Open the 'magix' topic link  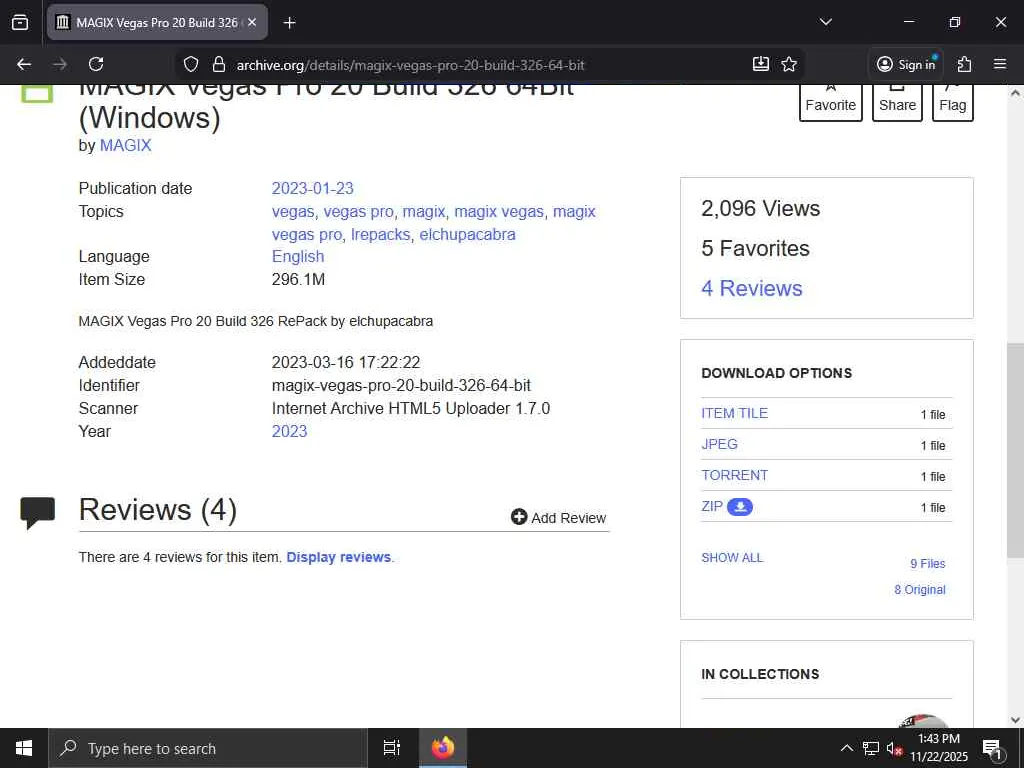coord(423,212)
